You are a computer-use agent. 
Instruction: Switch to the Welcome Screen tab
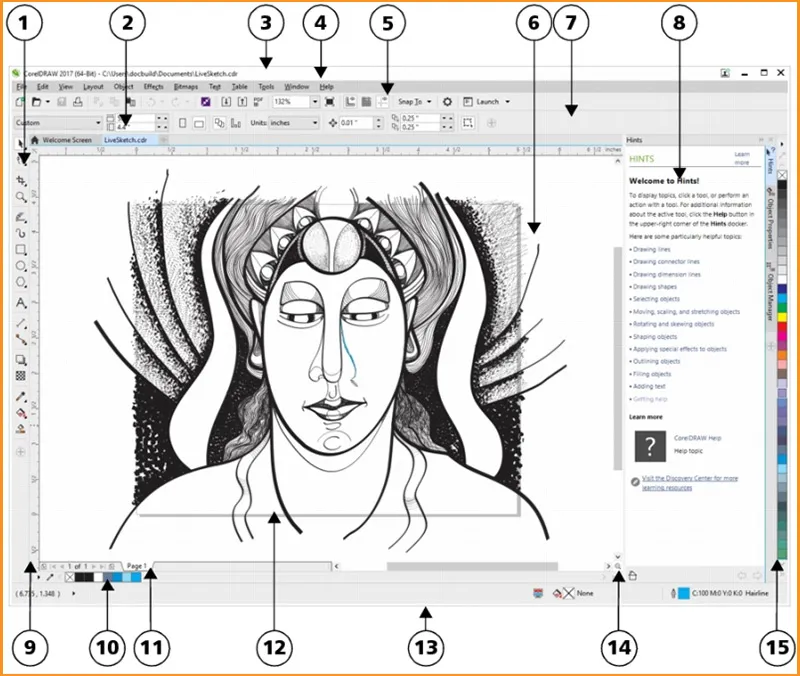pyautogui.click(x=65, y=141)
